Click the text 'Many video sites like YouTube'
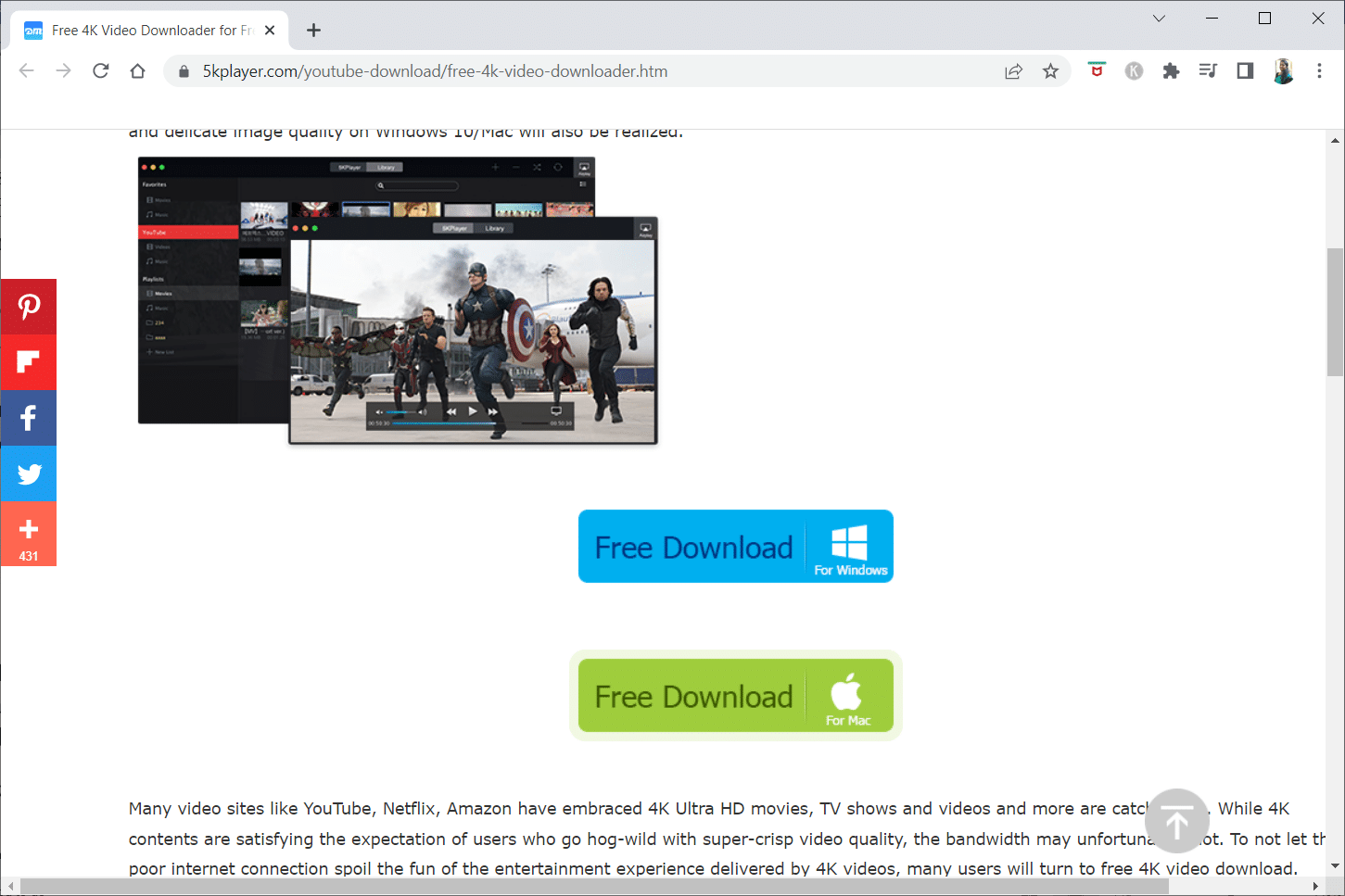The image size is (1345, 896). [x=250, y=808]
